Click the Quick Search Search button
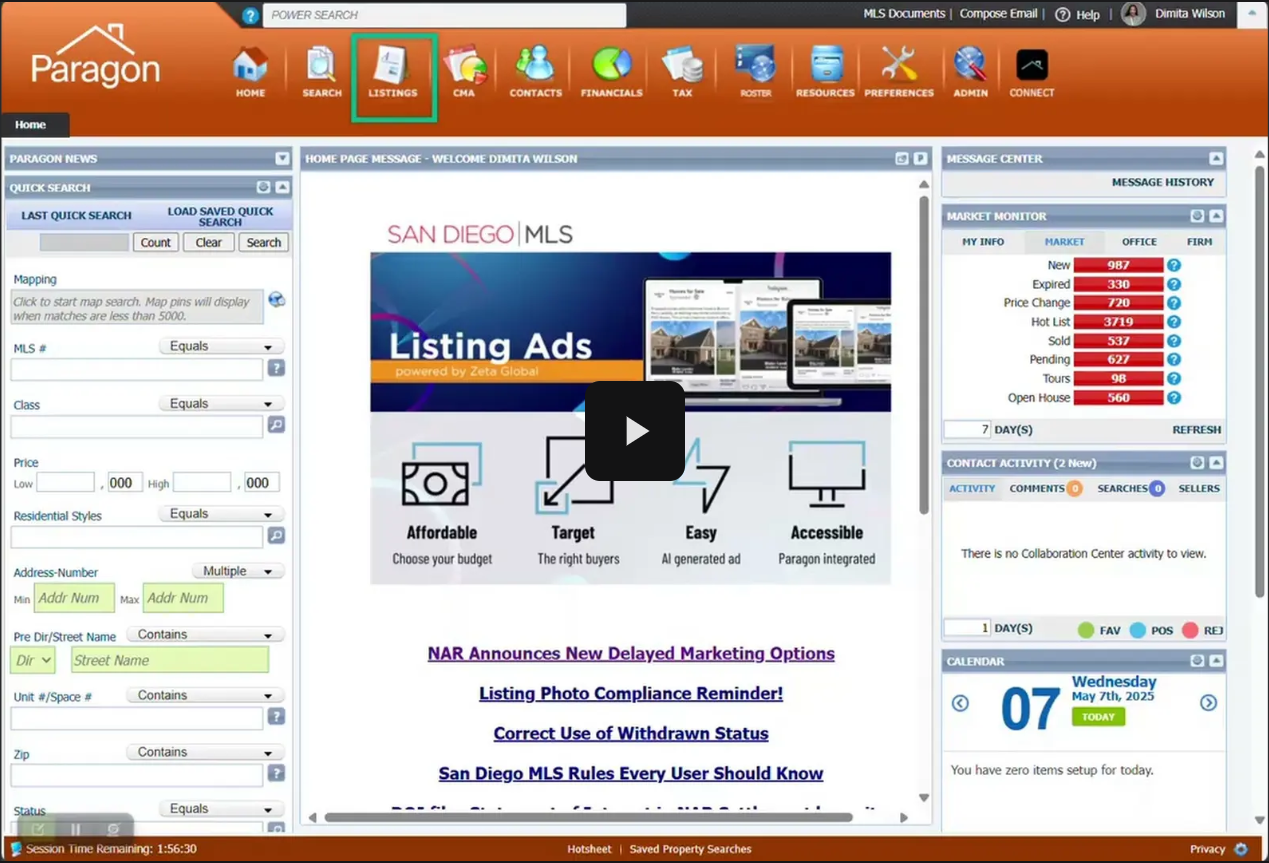Image resolution: width=1269 pixels, height=863 pixels. tap(264, 242)
